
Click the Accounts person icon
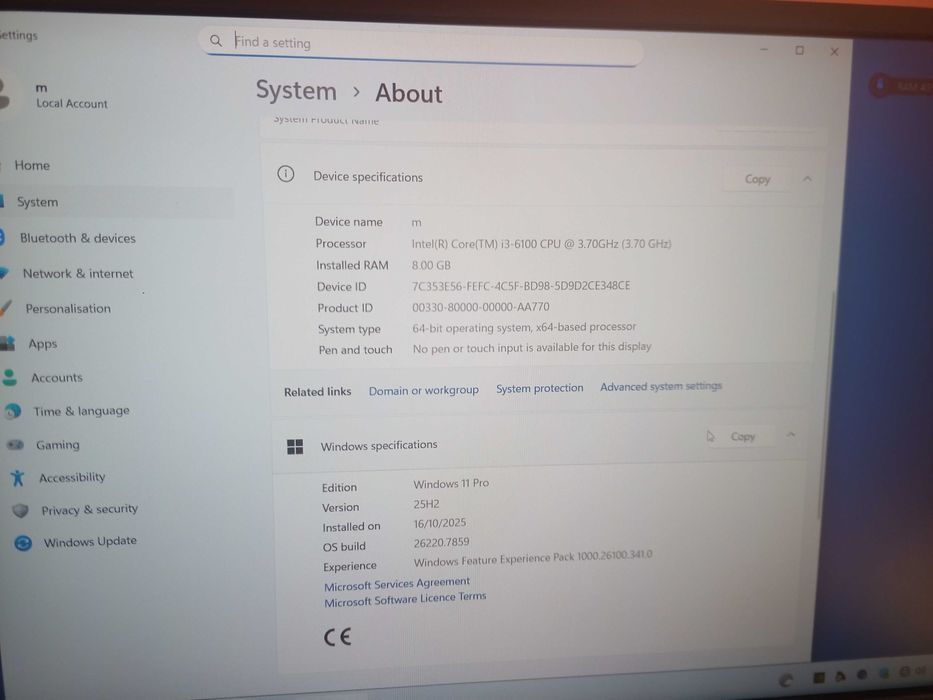tap(10, 377)
